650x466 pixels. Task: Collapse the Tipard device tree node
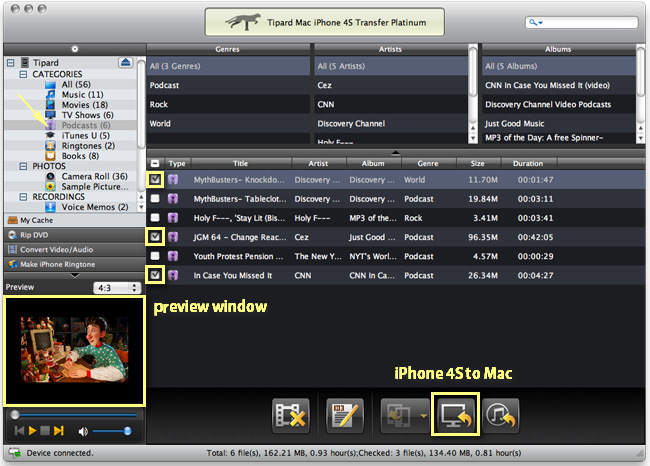coord(11,63)
